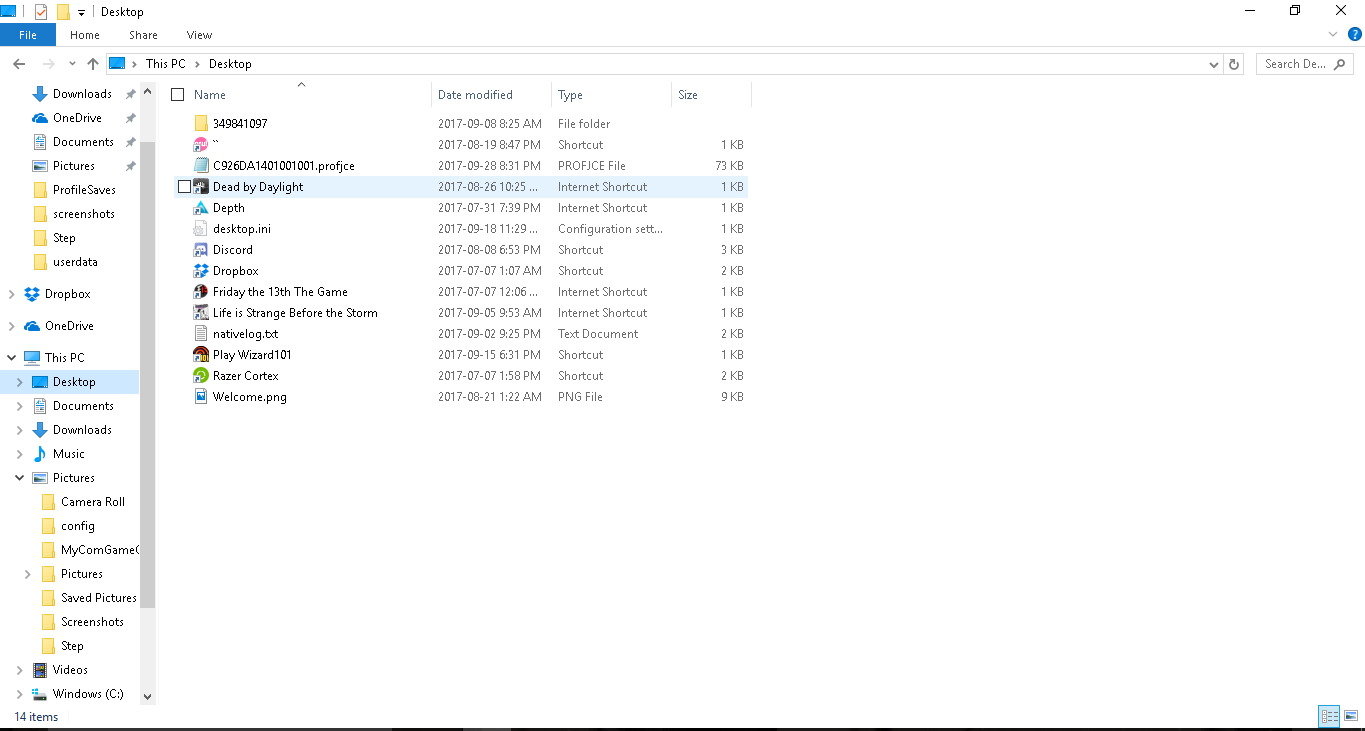This screenshot has height=731, width=1365.
Task: Open the Customize Quick Access Toolbar dropdown
Action: 81,13
